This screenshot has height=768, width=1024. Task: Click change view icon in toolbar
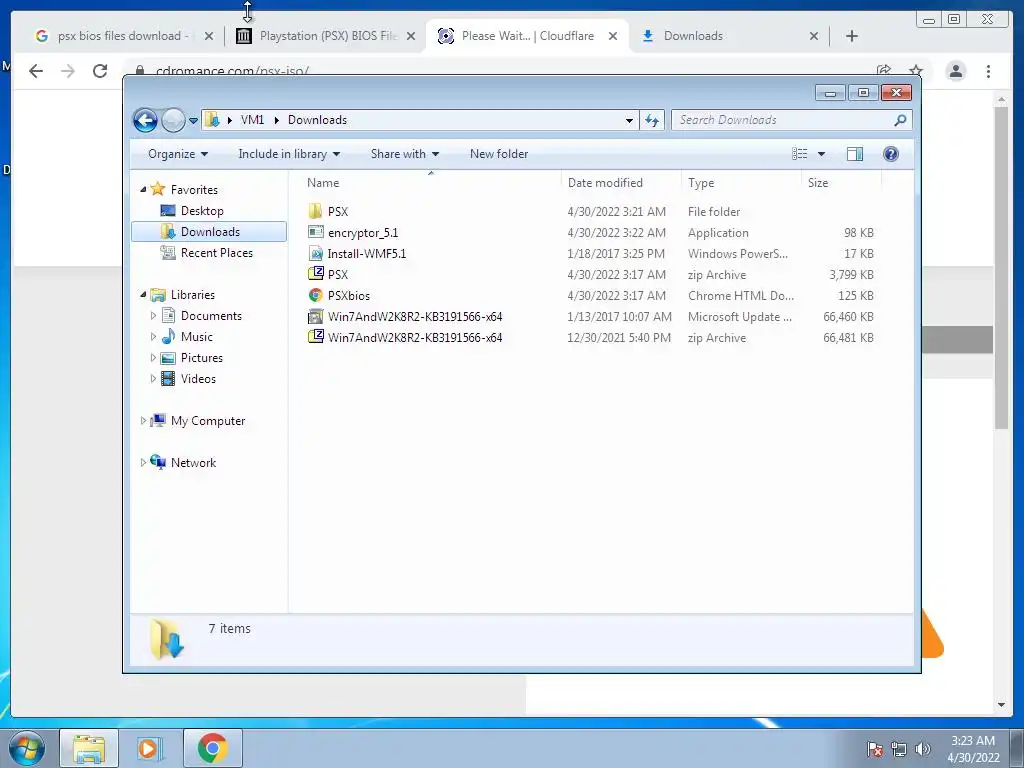coord(799,154)
